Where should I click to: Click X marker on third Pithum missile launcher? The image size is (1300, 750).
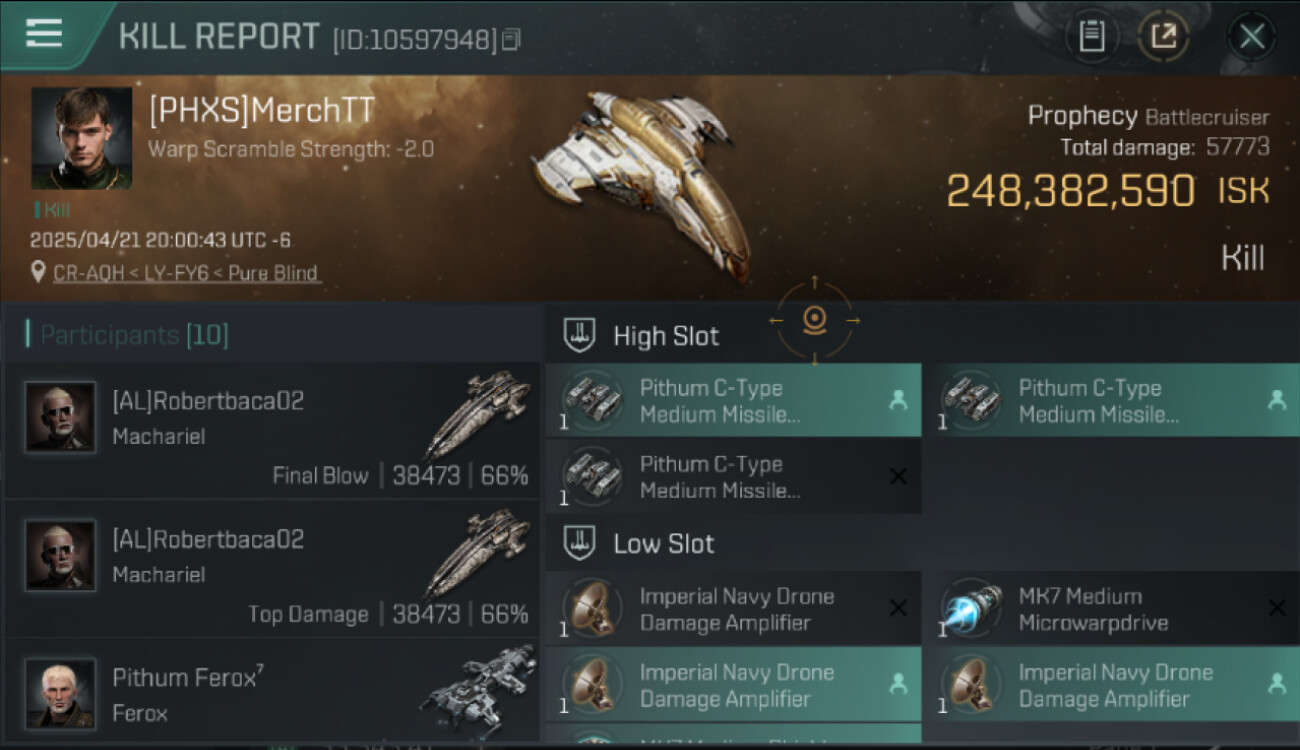898,476
